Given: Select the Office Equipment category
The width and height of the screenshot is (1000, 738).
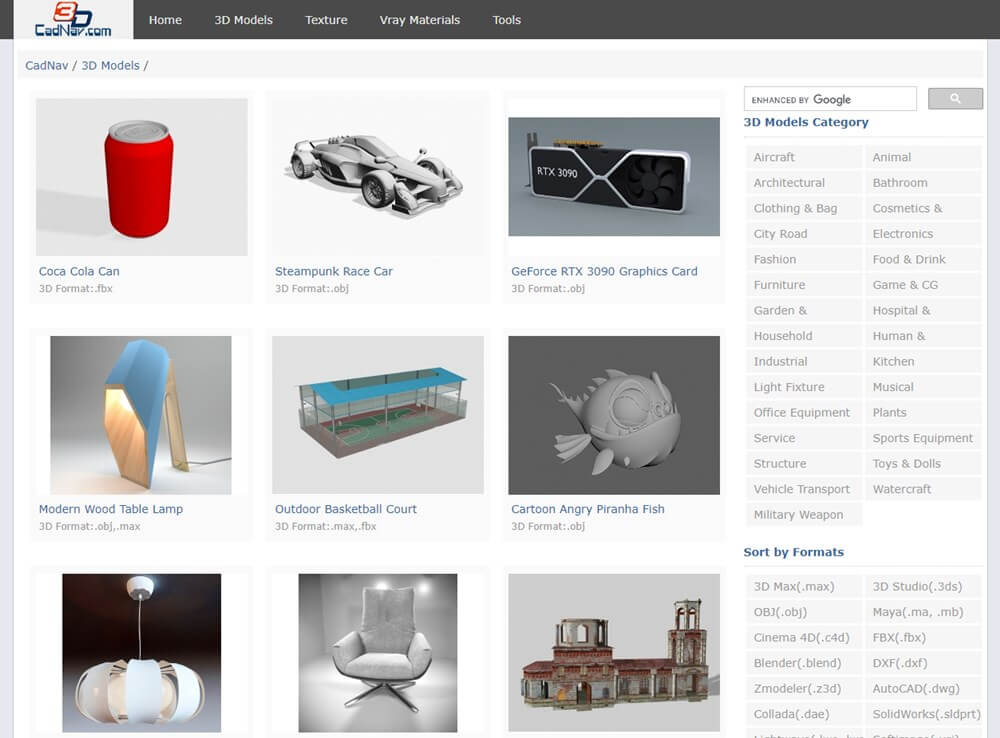Looking at the screenshot, I should coord(804,412).
